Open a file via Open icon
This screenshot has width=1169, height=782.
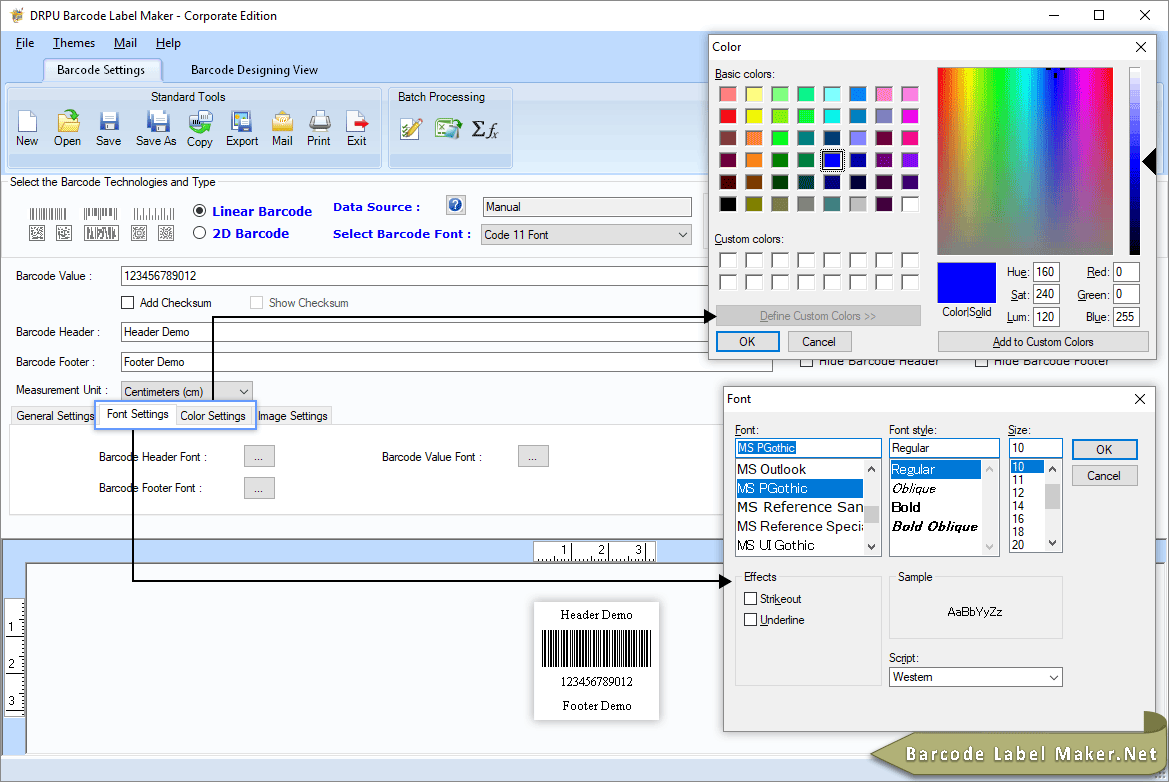[x=67, y=128]
